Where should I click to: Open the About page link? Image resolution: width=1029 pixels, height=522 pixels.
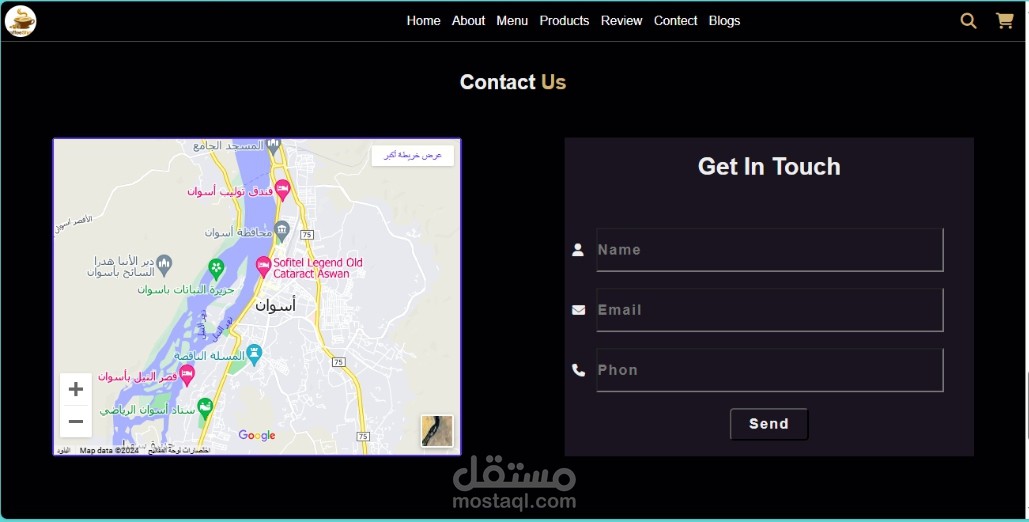coord(468,21)
